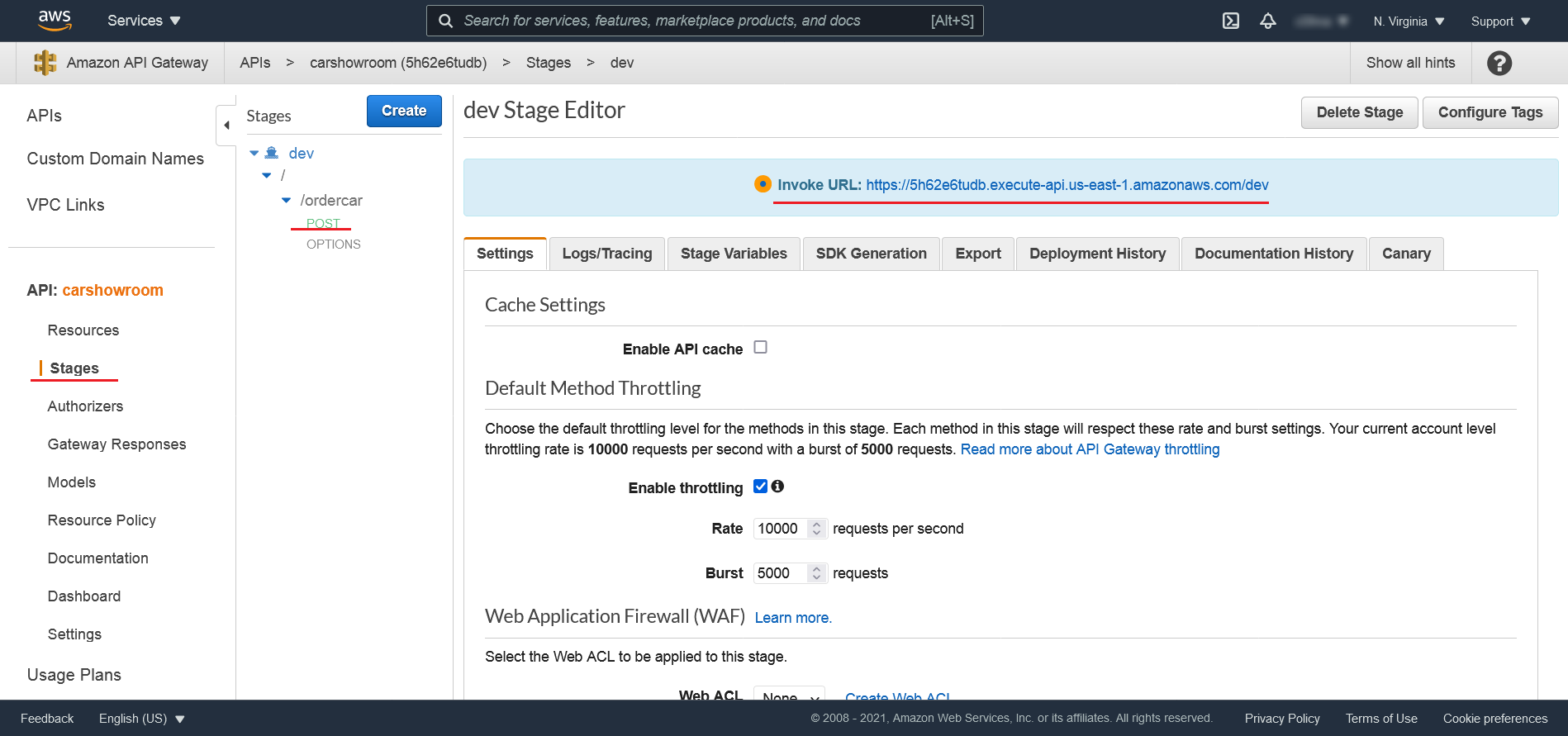Open the Canary tab

1406,254
